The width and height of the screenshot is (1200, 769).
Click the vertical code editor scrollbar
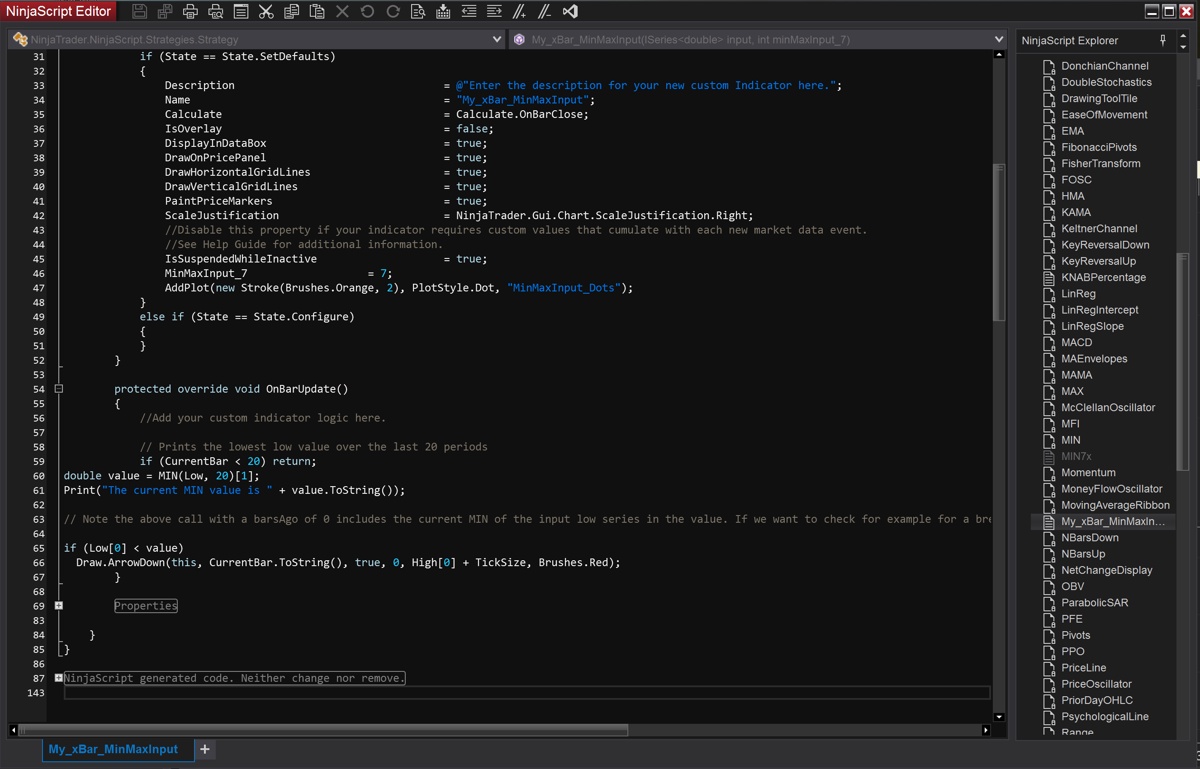998,240
